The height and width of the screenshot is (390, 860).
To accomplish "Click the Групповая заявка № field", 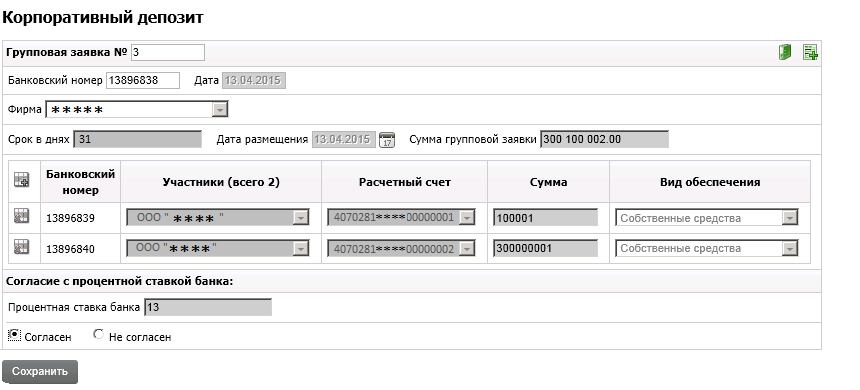I will (x=167, y=53).
